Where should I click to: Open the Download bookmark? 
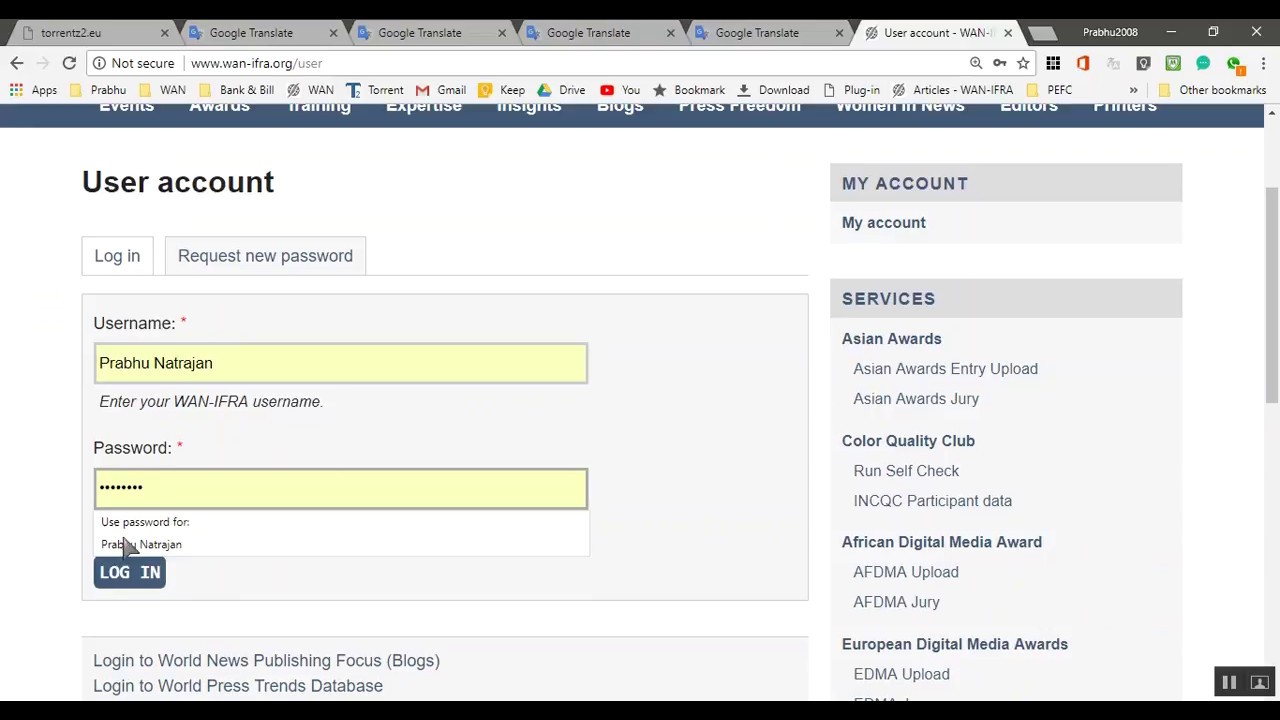(773, 90)
